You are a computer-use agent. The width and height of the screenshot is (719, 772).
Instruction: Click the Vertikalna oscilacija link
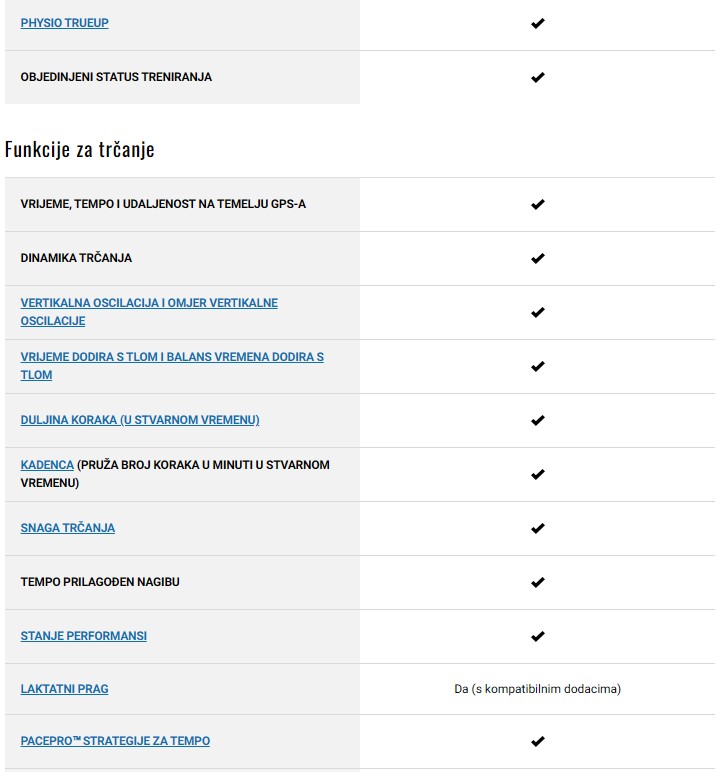[x=149, y=303]
